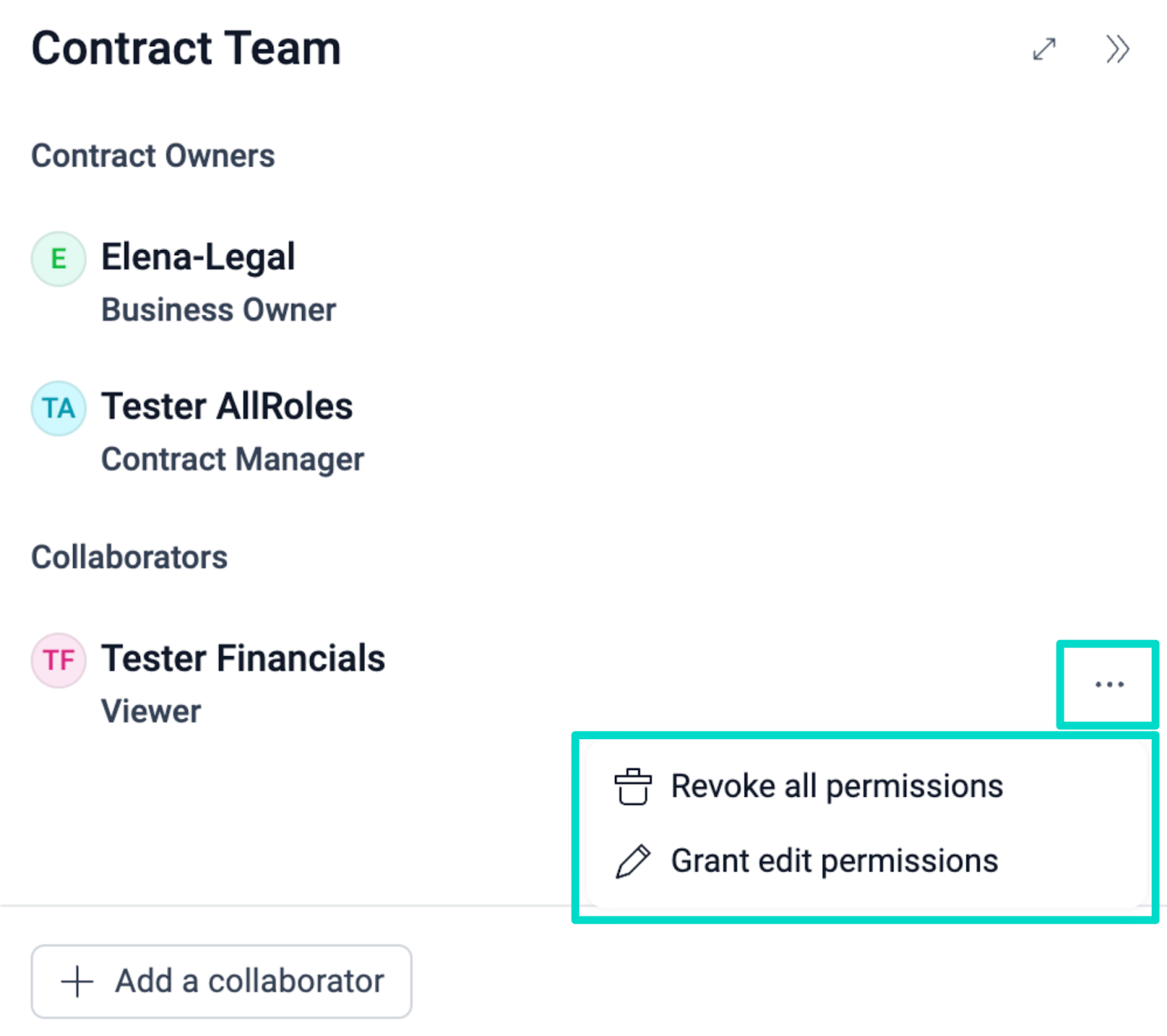Click the Viewer role label

(x=151, y=712)
